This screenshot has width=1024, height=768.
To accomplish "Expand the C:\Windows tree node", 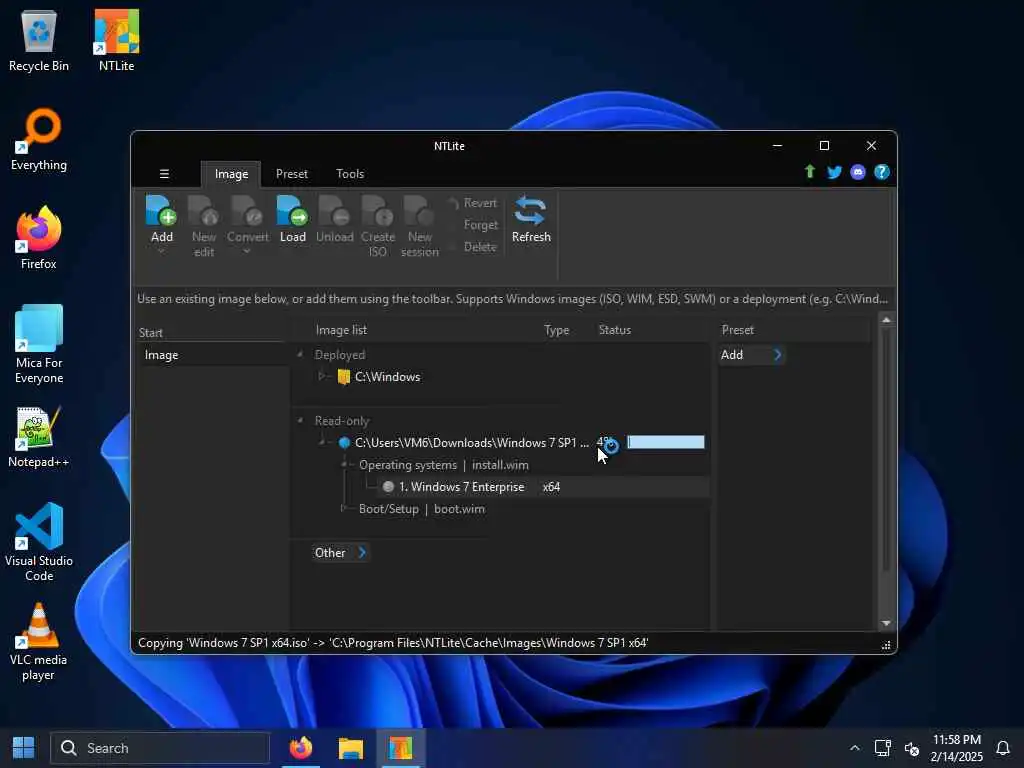I will click(x=322, y=376).
